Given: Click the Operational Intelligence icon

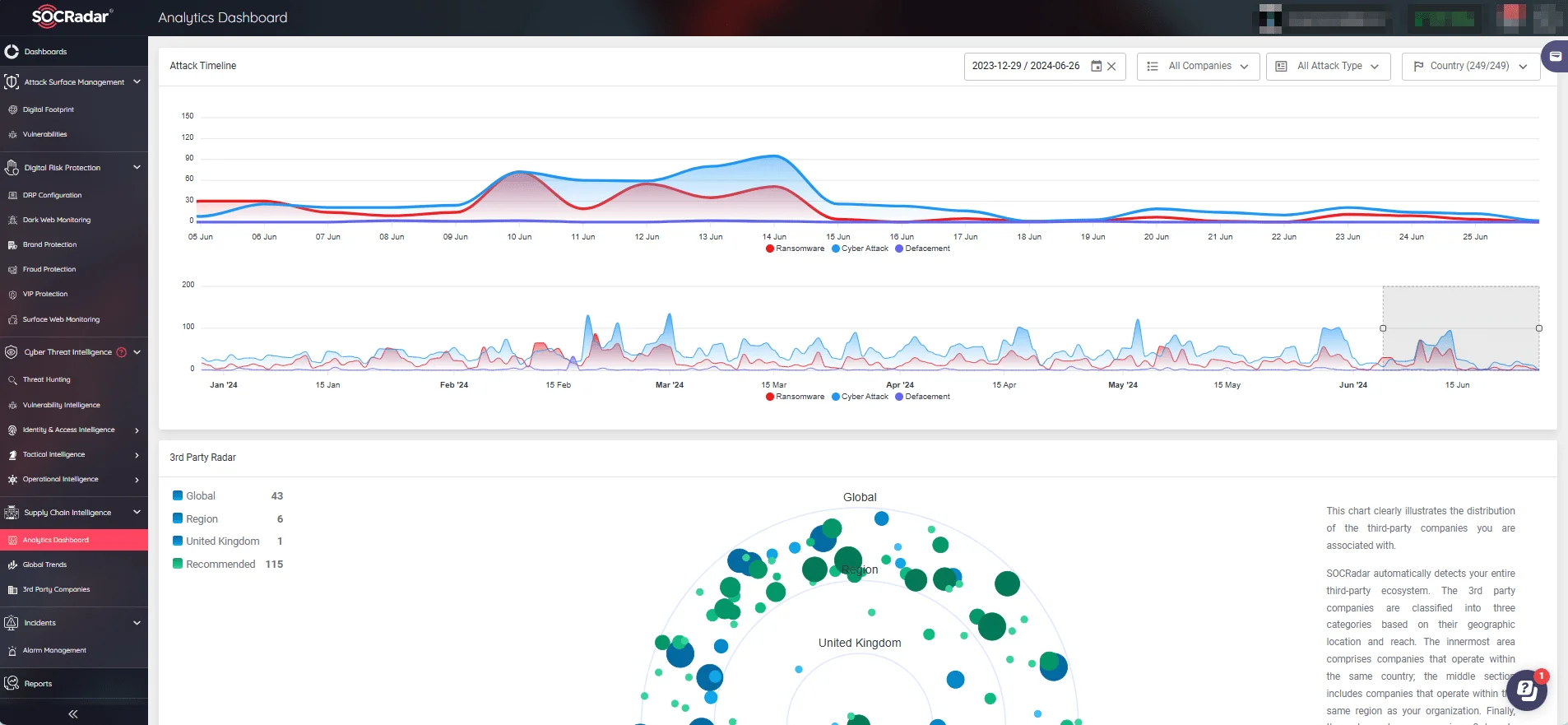Looking at the screenshot, I should [x=12, y=479].
